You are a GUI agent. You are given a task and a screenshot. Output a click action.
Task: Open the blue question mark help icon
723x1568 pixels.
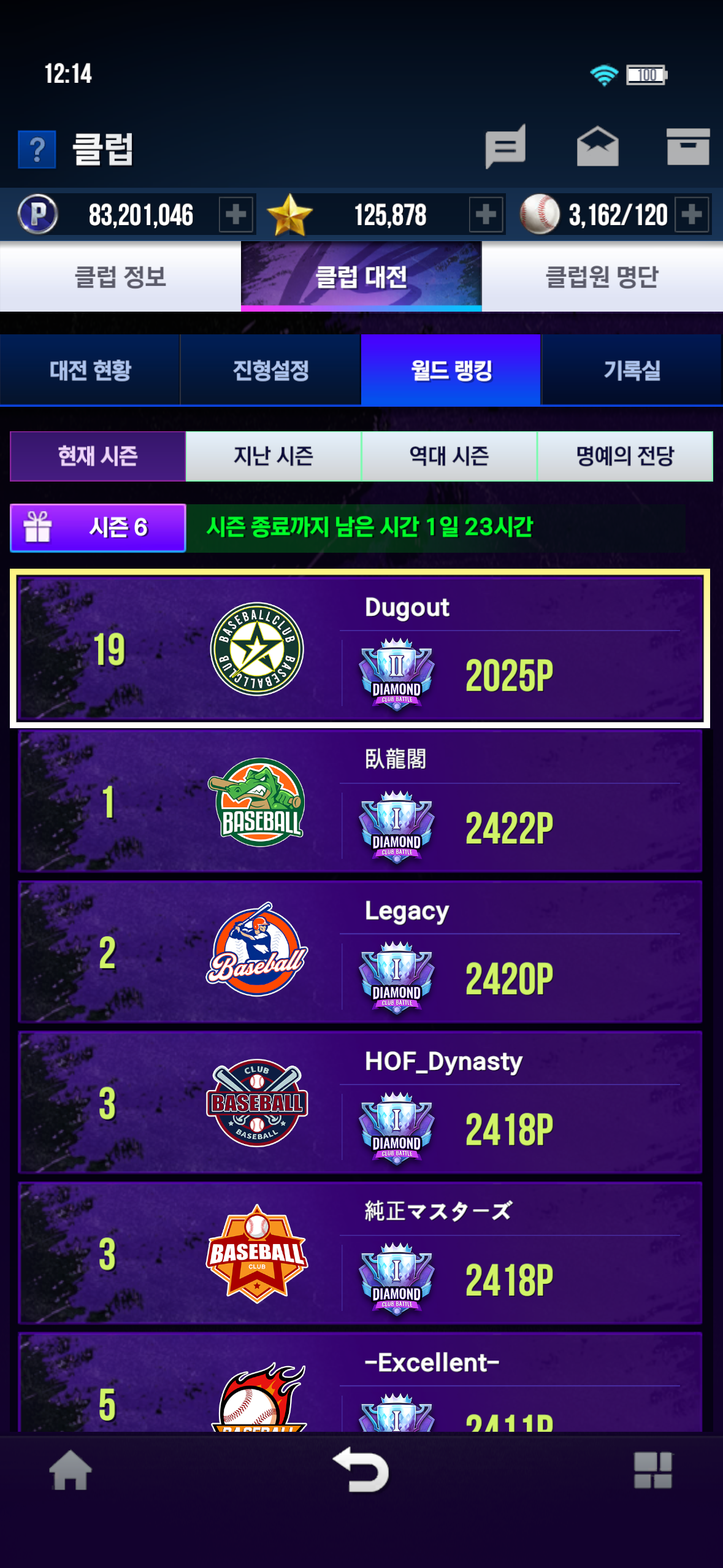pyautogui.click(x=37, y=149)
